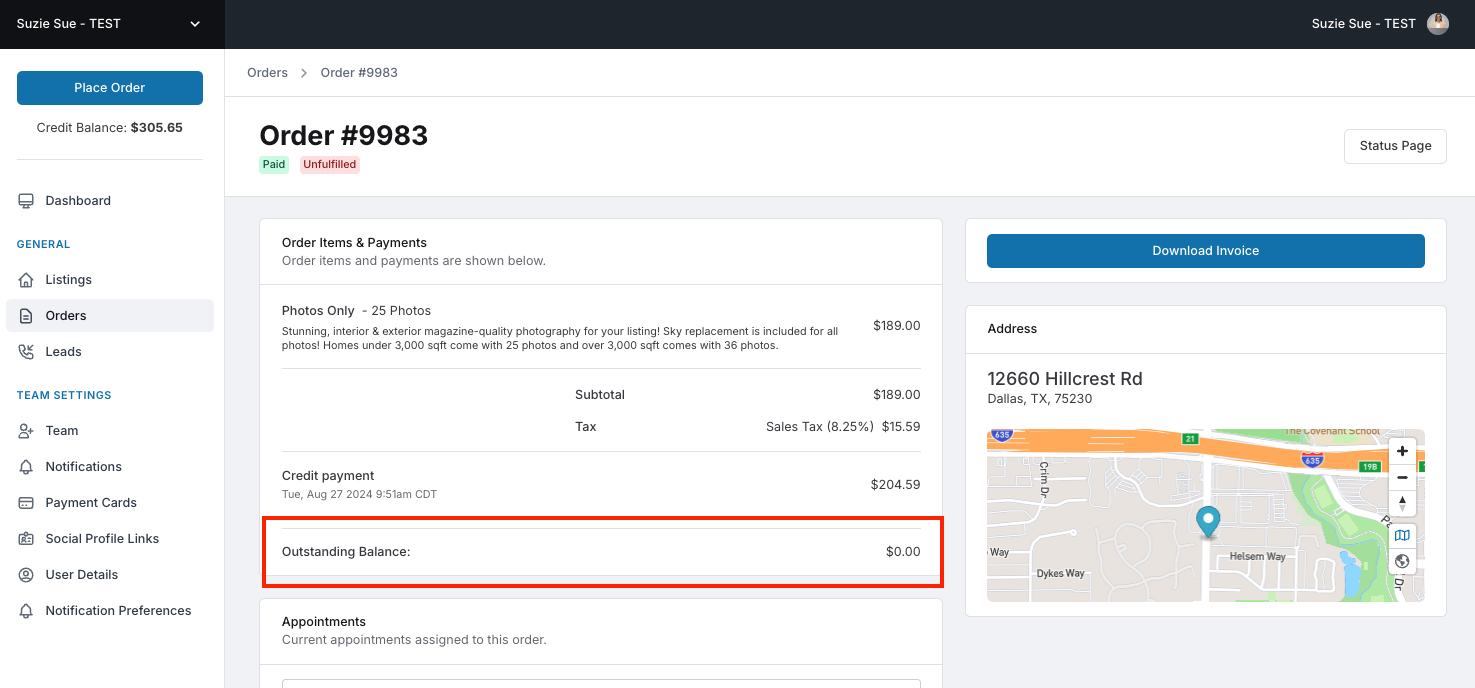Click the Orders breadcrumb link
1475x688 pixels.
[267, 73]
